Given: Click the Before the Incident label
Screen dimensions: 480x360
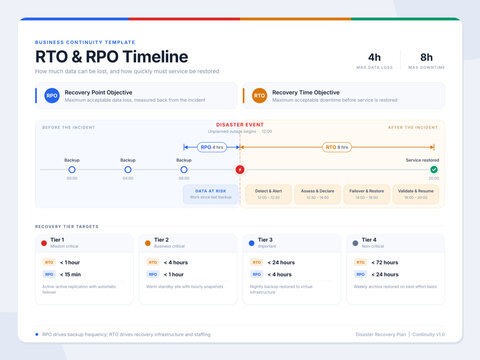Looking at the screenshot, I should (x=68, y=127).
